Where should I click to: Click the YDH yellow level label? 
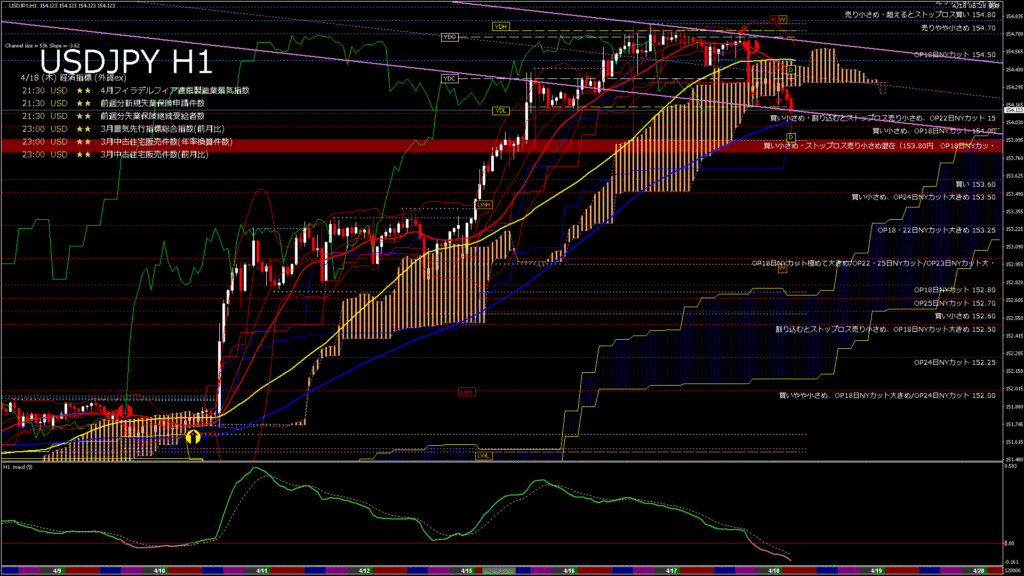coord(499,24)
